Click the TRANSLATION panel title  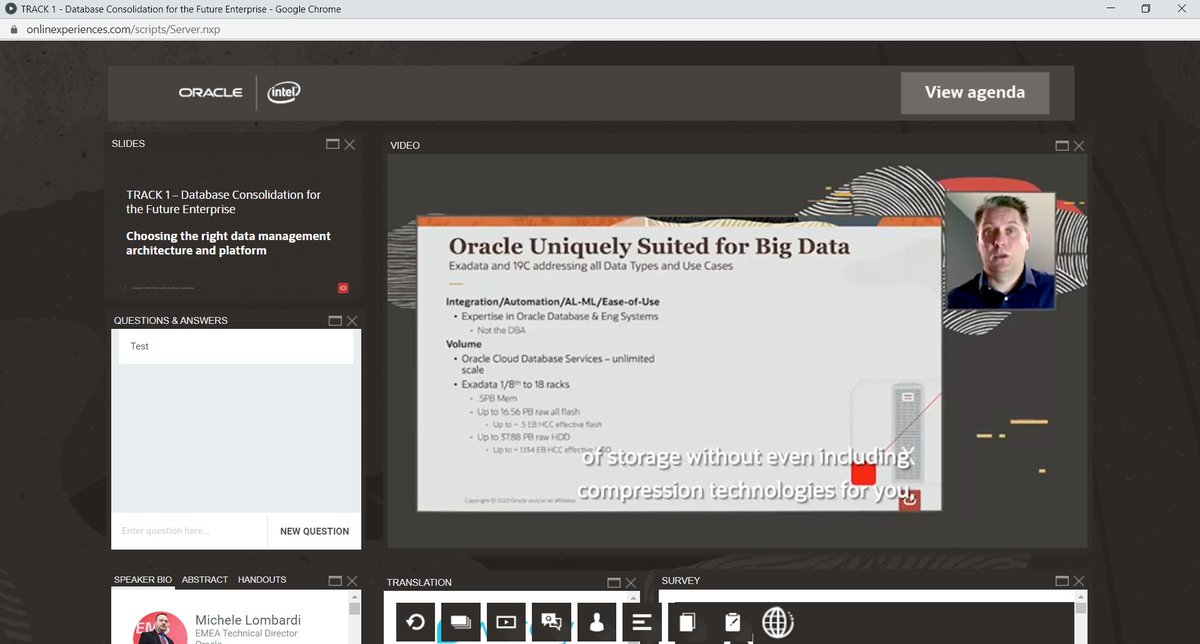point(419,582)
